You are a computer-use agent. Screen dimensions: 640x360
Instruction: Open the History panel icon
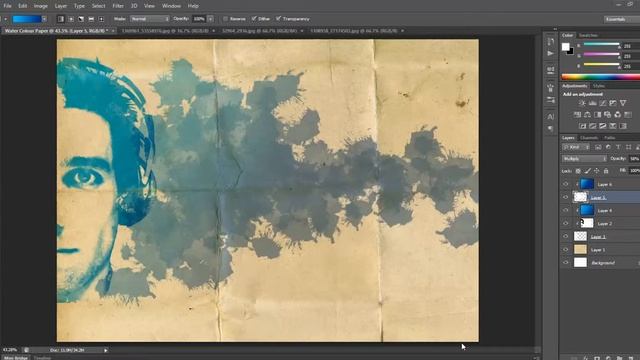551,42
